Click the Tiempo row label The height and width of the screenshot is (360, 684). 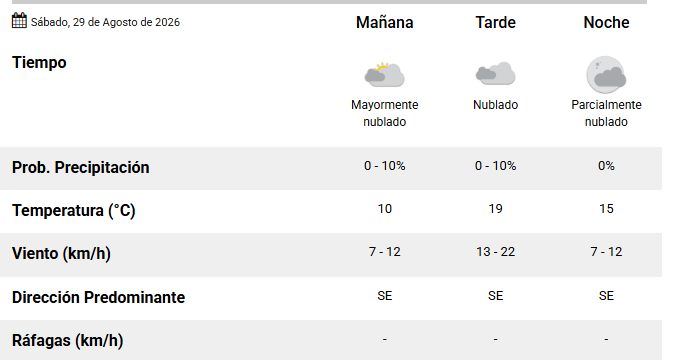point(39,62)
